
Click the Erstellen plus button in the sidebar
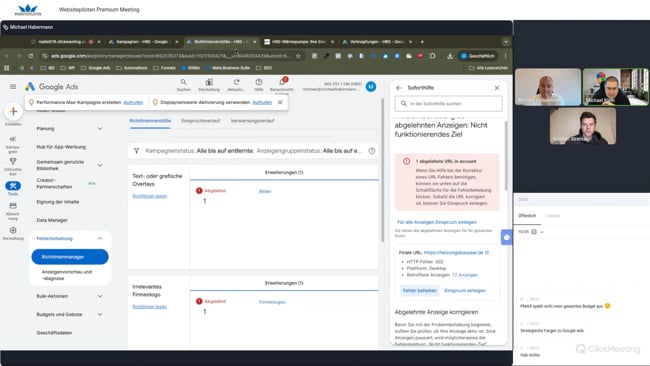pyautogui.click(x=13, y=111)
